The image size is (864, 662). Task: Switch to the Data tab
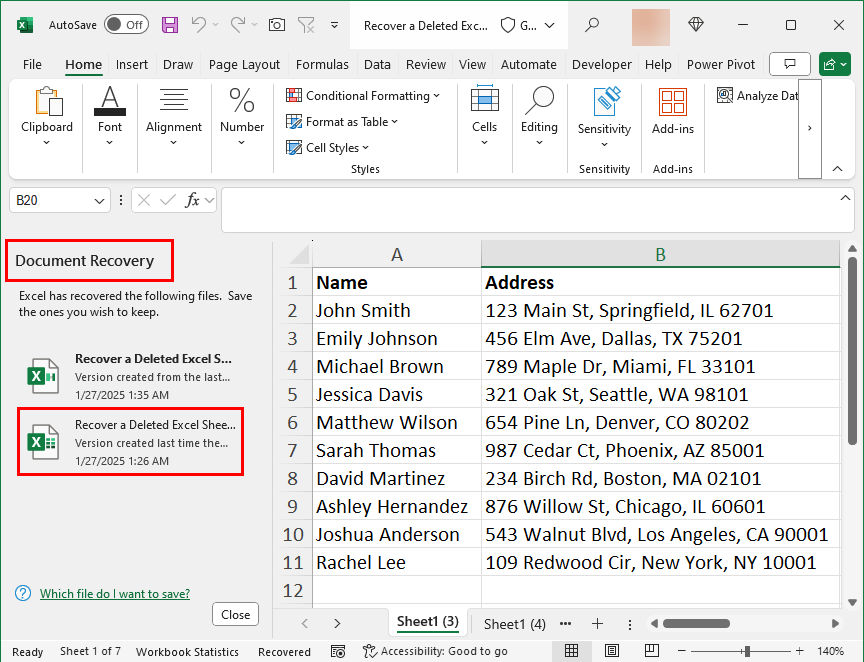click(x=377, y=64)
